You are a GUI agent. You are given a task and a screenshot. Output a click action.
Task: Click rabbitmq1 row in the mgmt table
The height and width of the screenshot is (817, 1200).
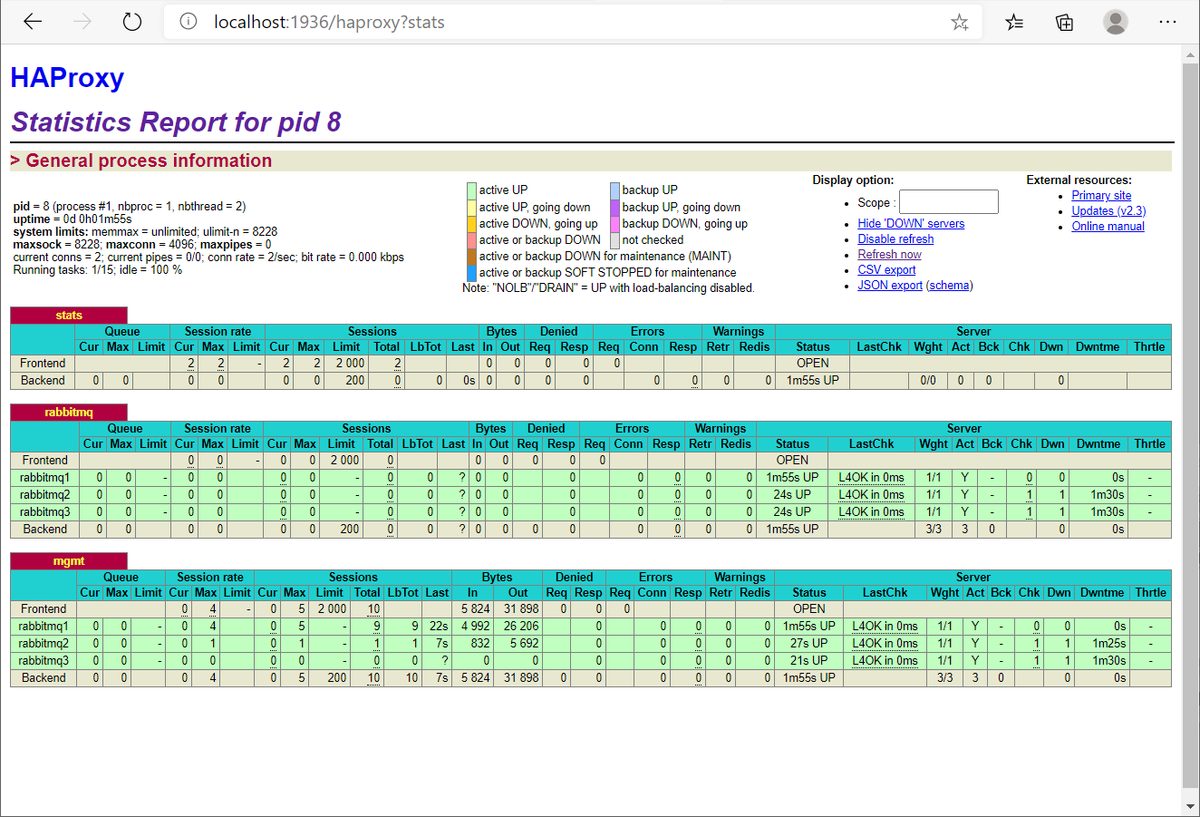(x=590, y=626)
